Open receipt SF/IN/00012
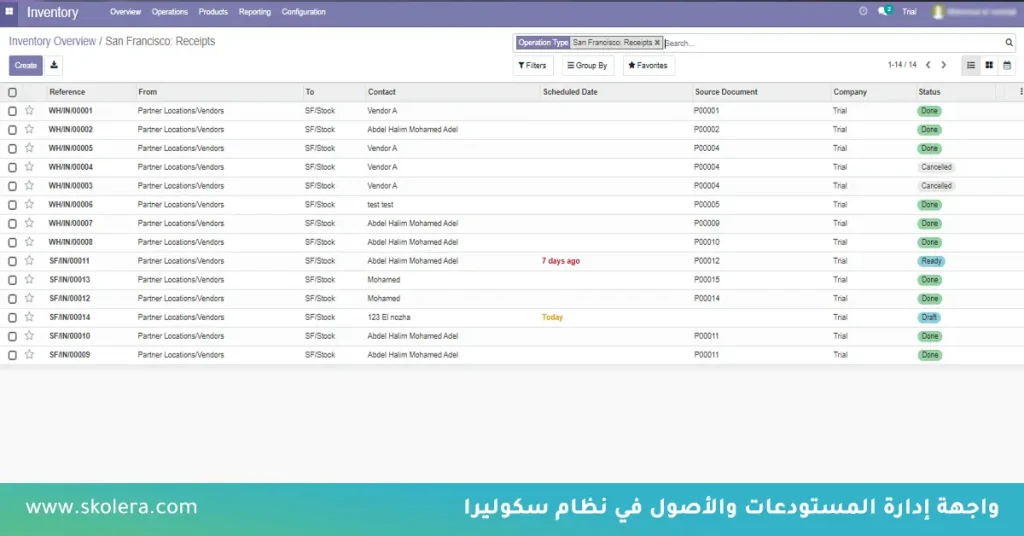 tap(70, 298)
